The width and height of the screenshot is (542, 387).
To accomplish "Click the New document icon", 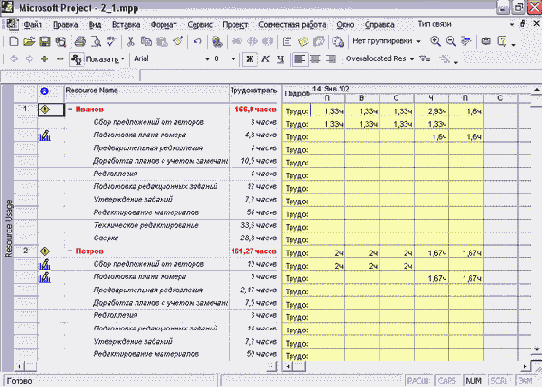I will [13, 42].
